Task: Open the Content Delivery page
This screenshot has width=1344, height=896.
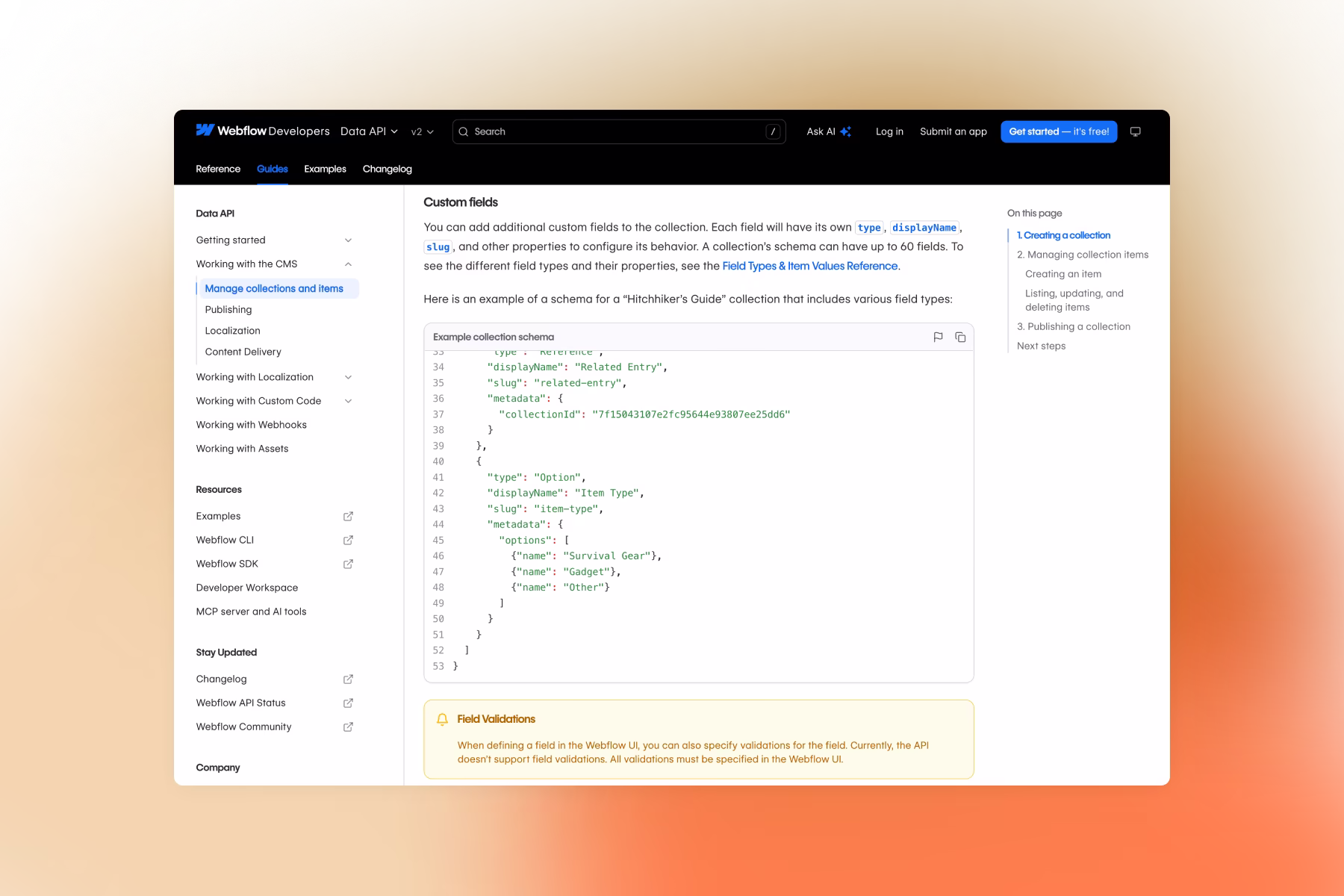Action: click(x=243, y=352)
